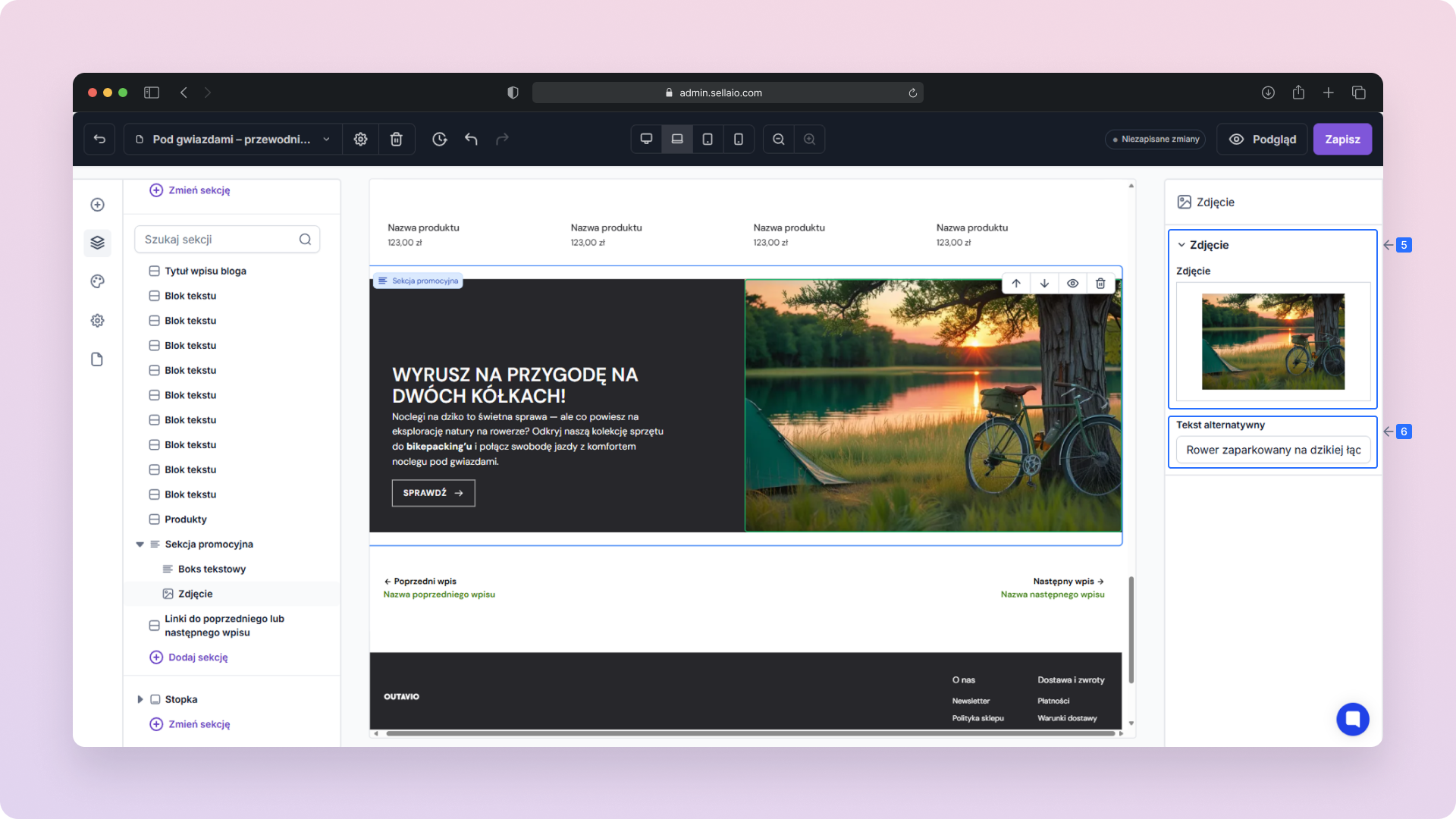Click Dodaj sekcję link

pyautogui.click(x=197, y=657)
